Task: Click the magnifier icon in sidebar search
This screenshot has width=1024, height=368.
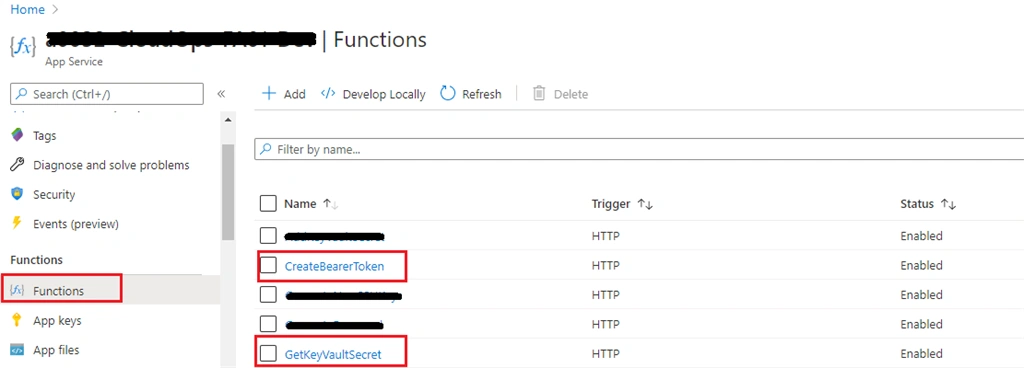Action: (x=23, y=94)
